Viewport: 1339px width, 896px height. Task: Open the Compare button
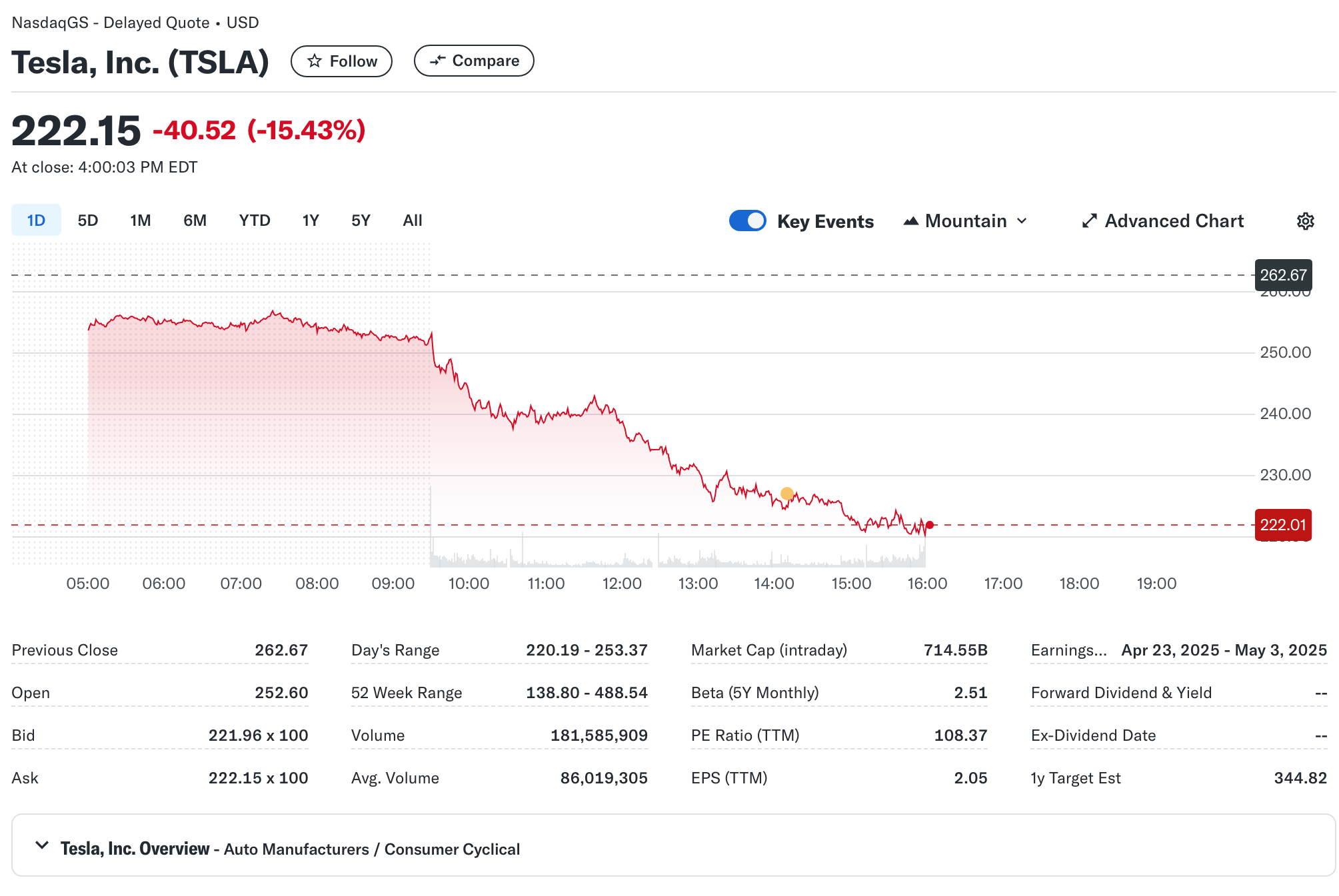pos(474,61)
